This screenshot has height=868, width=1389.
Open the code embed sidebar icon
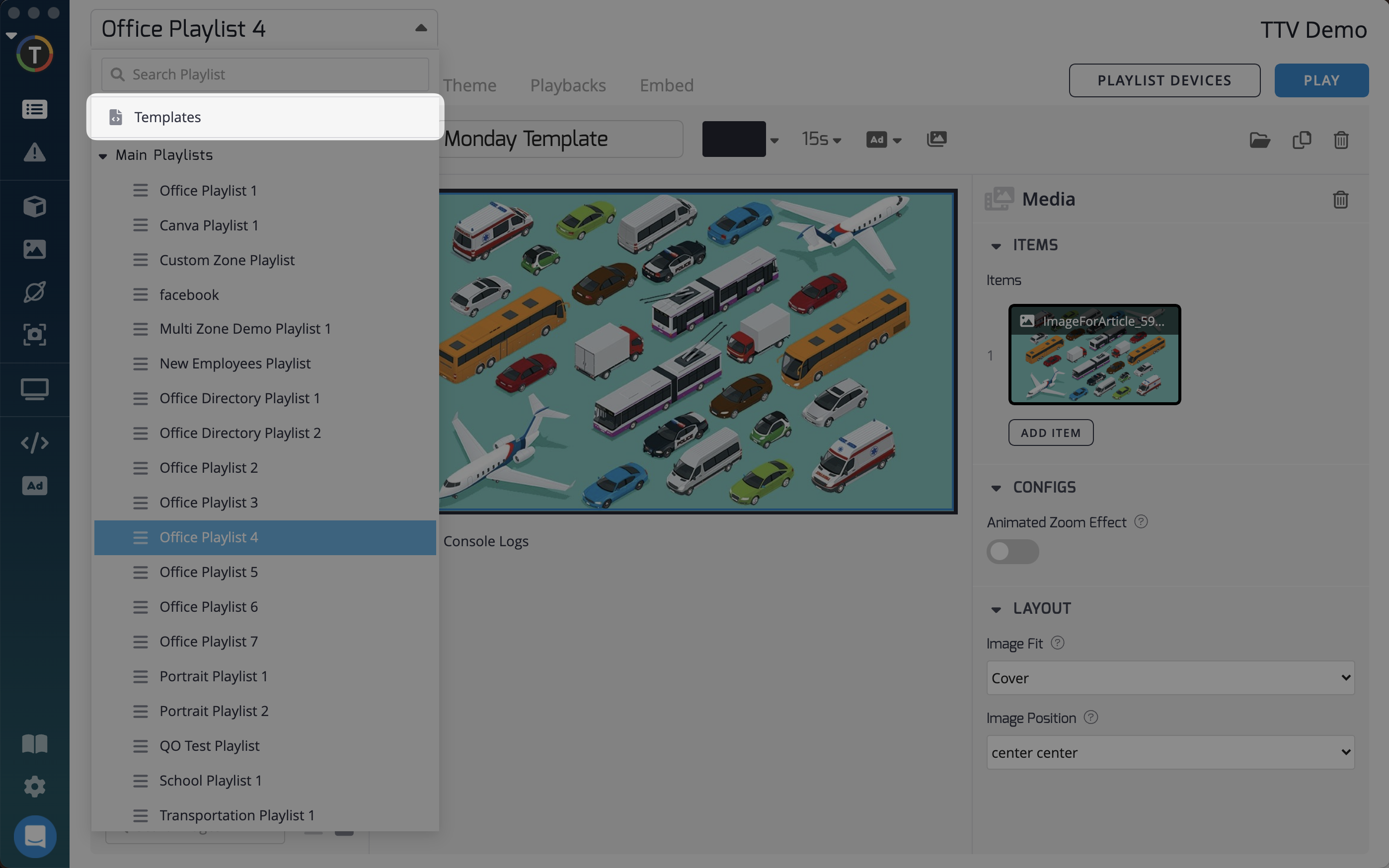click(x=34, y=442)
